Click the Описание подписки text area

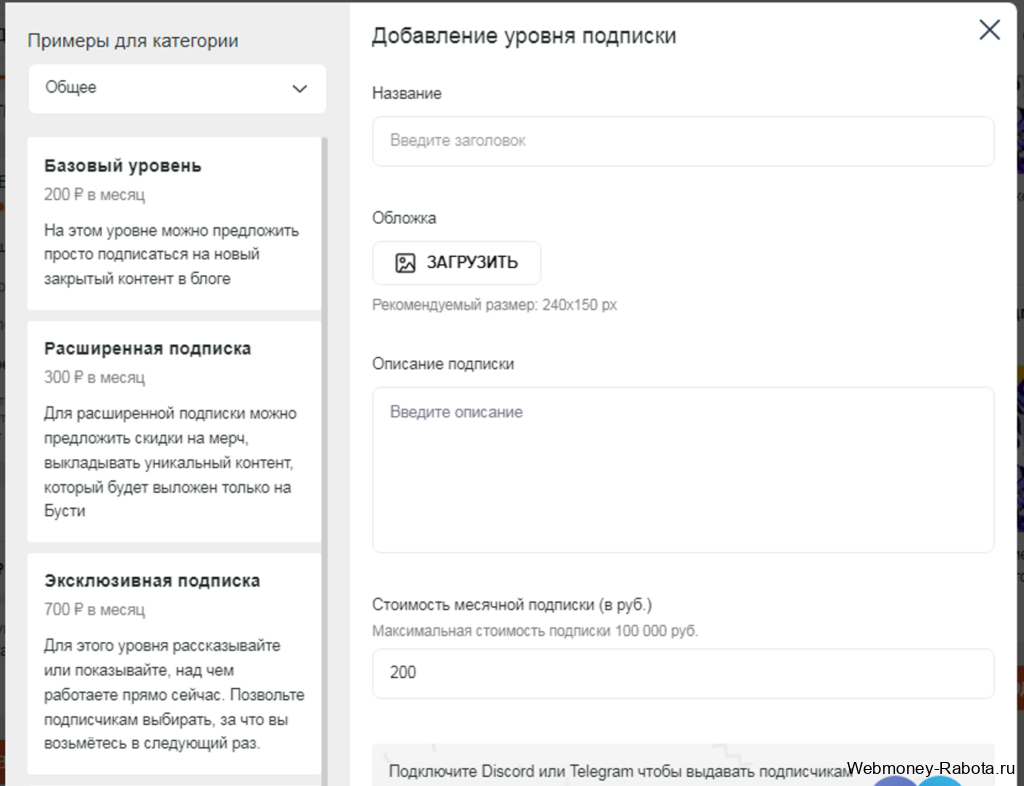[x=683, y=470]
